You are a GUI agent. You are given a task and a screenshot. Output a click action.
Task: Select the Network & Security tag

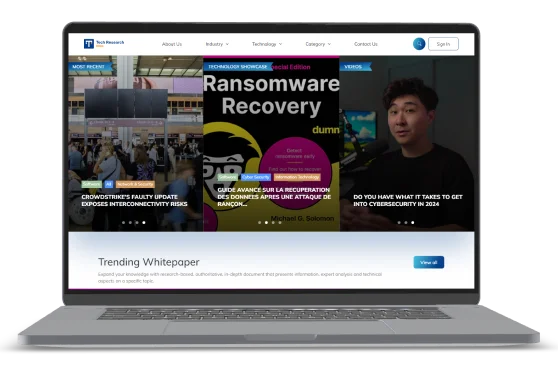click(135, 184)
